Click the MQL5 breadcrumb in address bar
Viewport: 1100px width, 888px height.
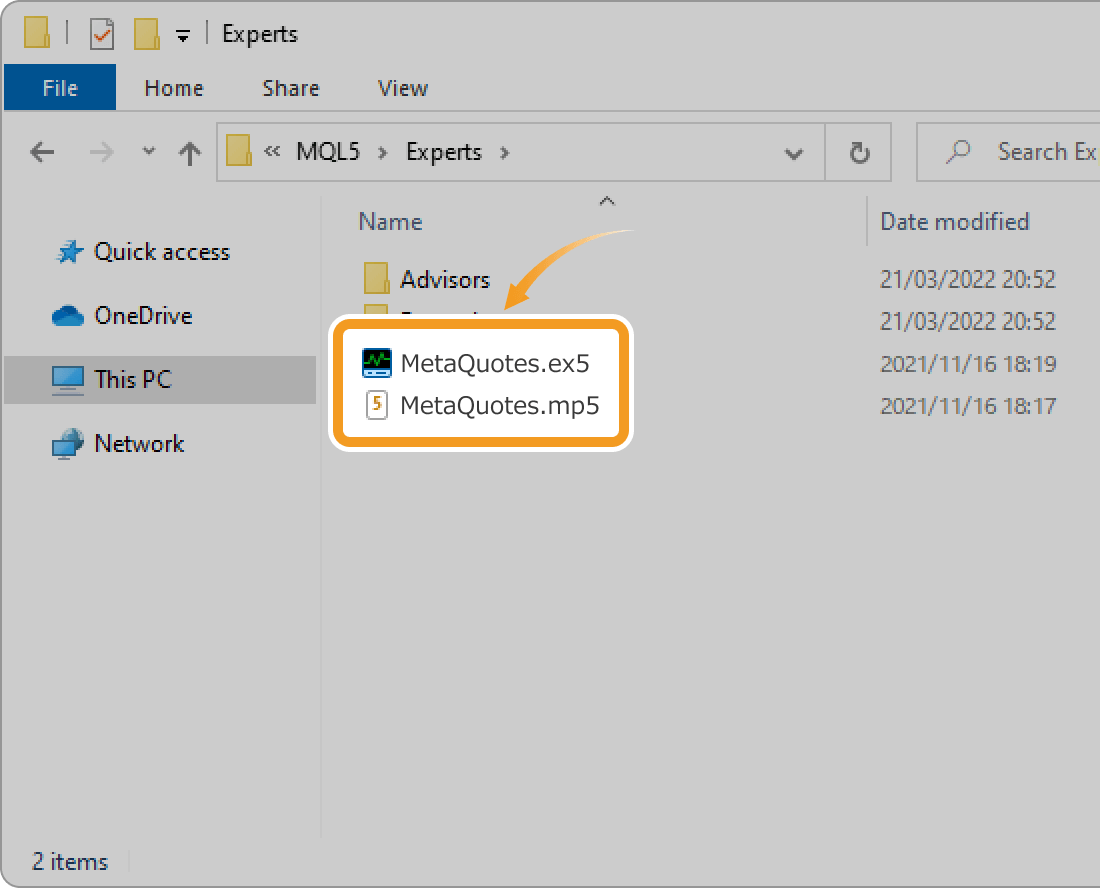point(327,153)
